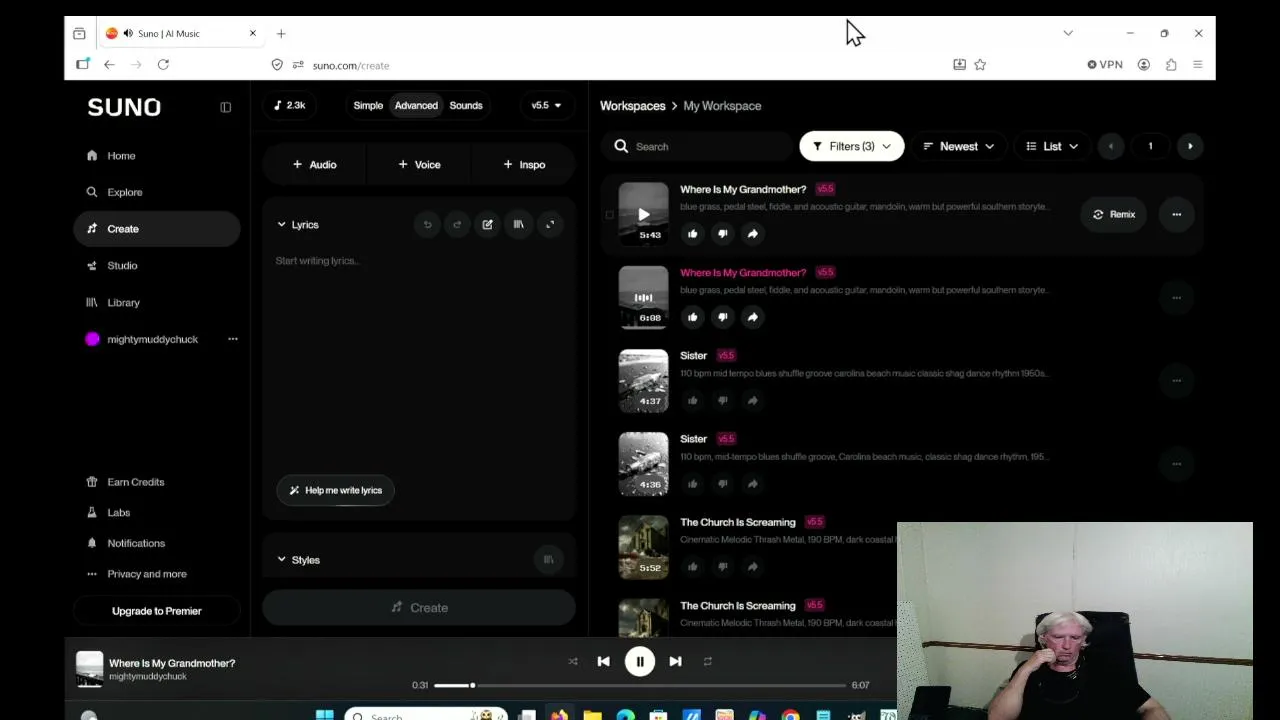Image resolution: width=1280 pixels, height=720 pixels.
Task: Skip to the previous track in player
Action: pyautogui.click(x=603, y=661)
